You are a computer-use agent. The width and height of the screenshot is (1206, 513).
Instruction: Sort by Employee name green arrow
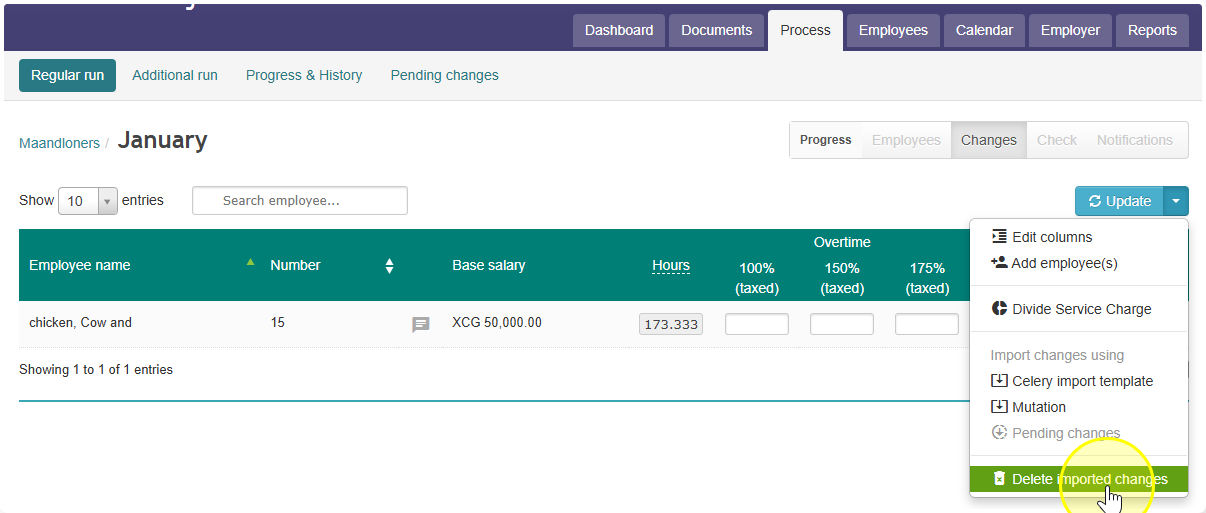click(250, 262)
